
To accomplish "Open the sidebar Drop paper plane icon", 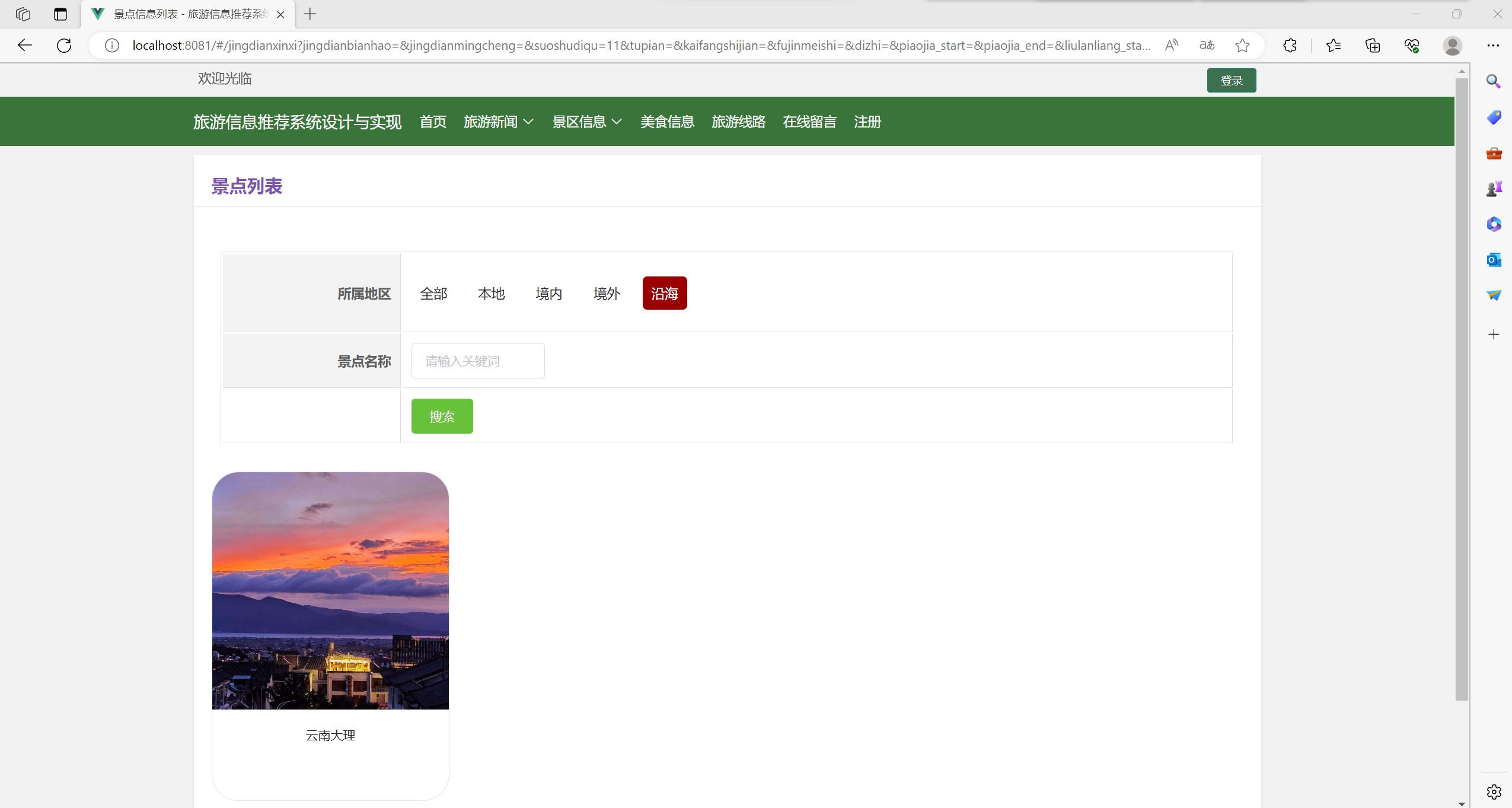I will click(1494, 295).
